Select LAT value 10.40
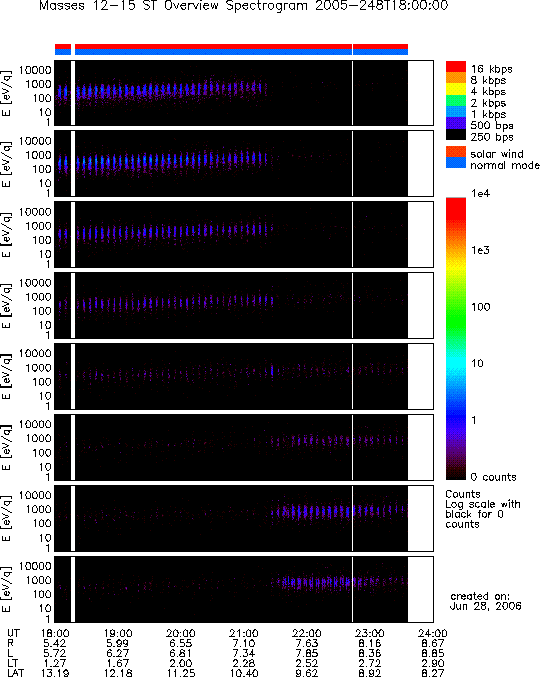 [243, 673]
